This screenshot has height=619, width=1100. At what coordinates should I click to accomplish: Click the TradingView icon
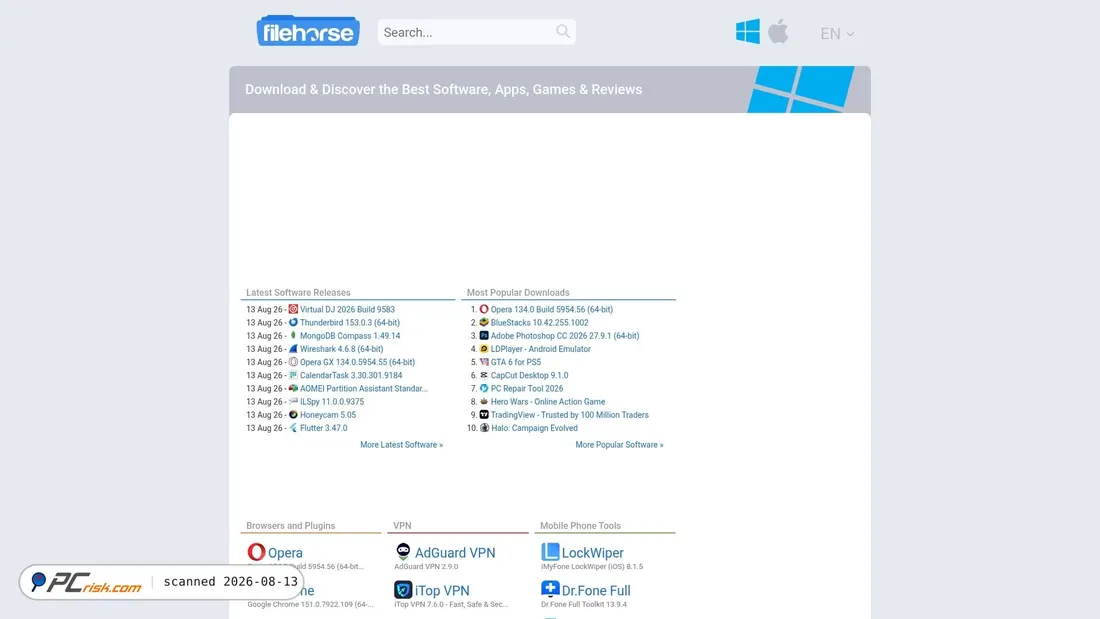(x=484, y=415)
